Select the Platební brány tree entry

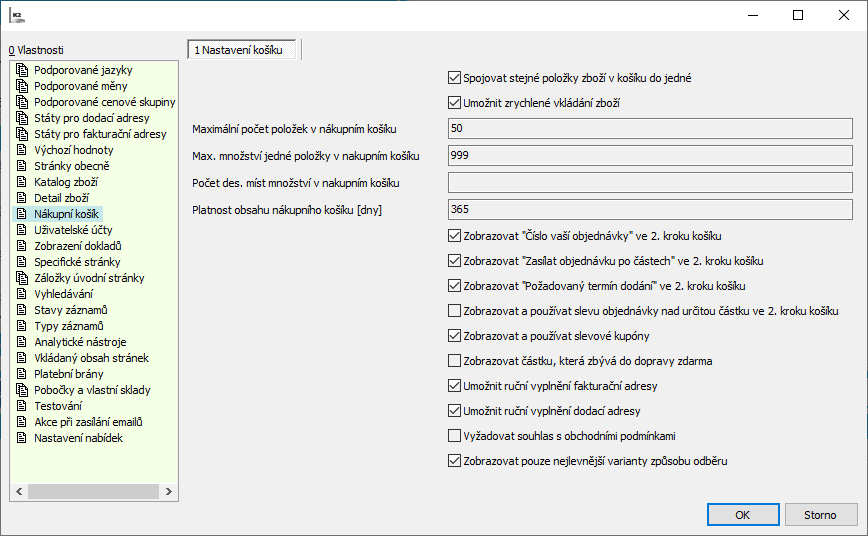tap(69, 374)
